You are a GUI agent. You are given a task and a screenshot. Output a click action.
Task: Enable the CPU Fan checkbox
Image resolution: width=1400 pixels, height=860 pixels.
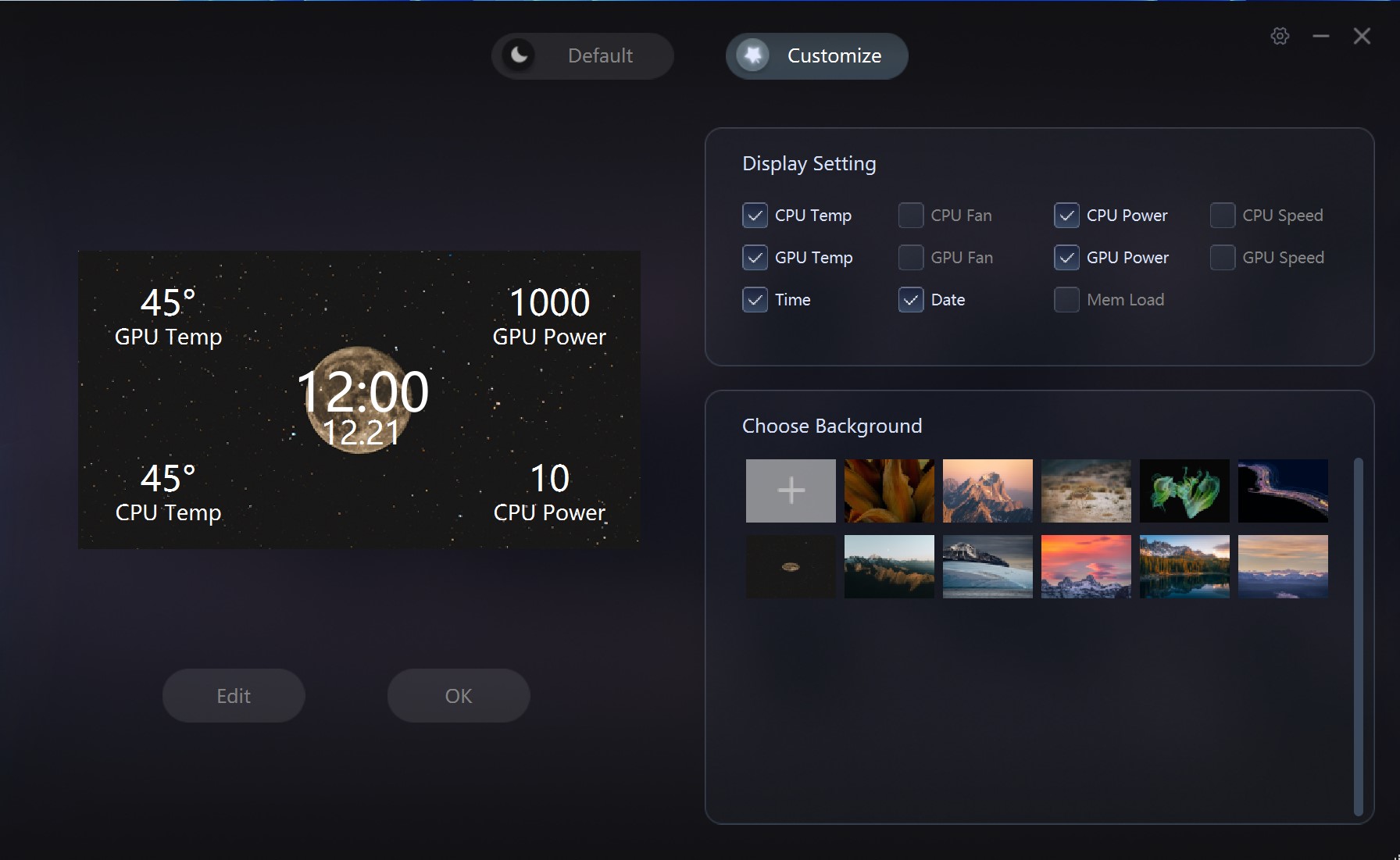911,216
